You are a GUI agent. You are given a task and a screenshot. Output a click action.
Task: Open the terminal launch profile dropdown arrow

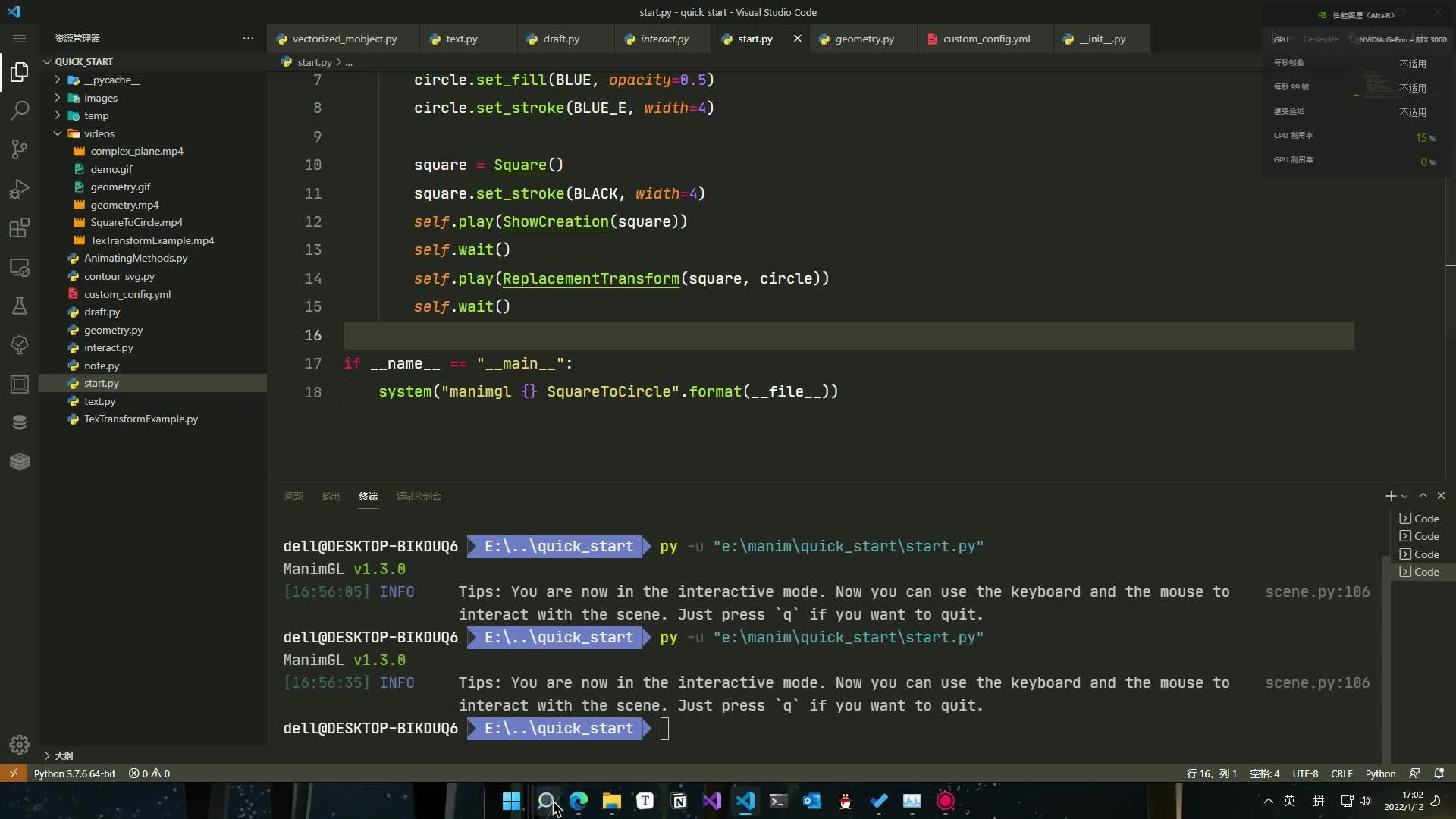tap(1404, 497)
